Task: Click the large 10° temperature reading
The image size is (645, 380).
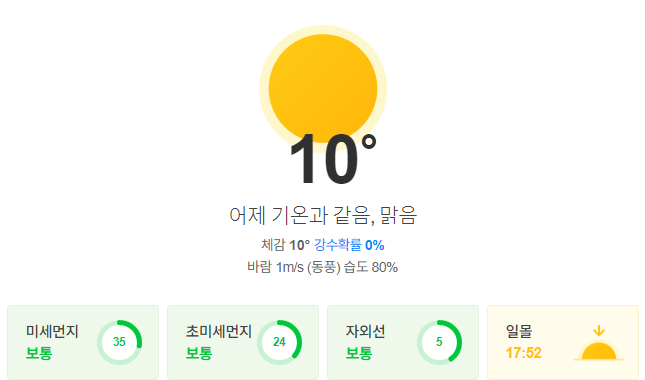Action: click(x=332, y=159)
